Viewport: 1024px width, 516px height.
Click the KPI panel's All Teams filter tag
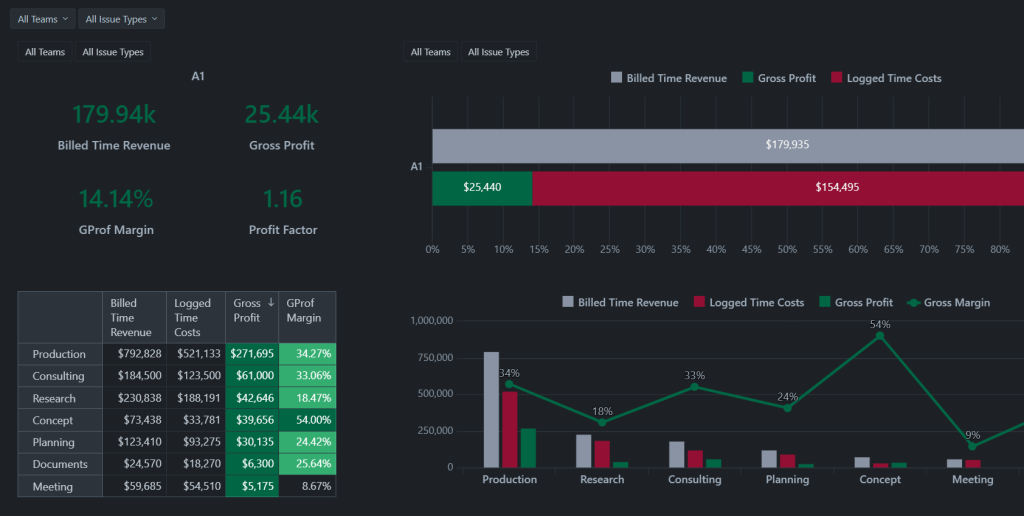tap(45, 52)
